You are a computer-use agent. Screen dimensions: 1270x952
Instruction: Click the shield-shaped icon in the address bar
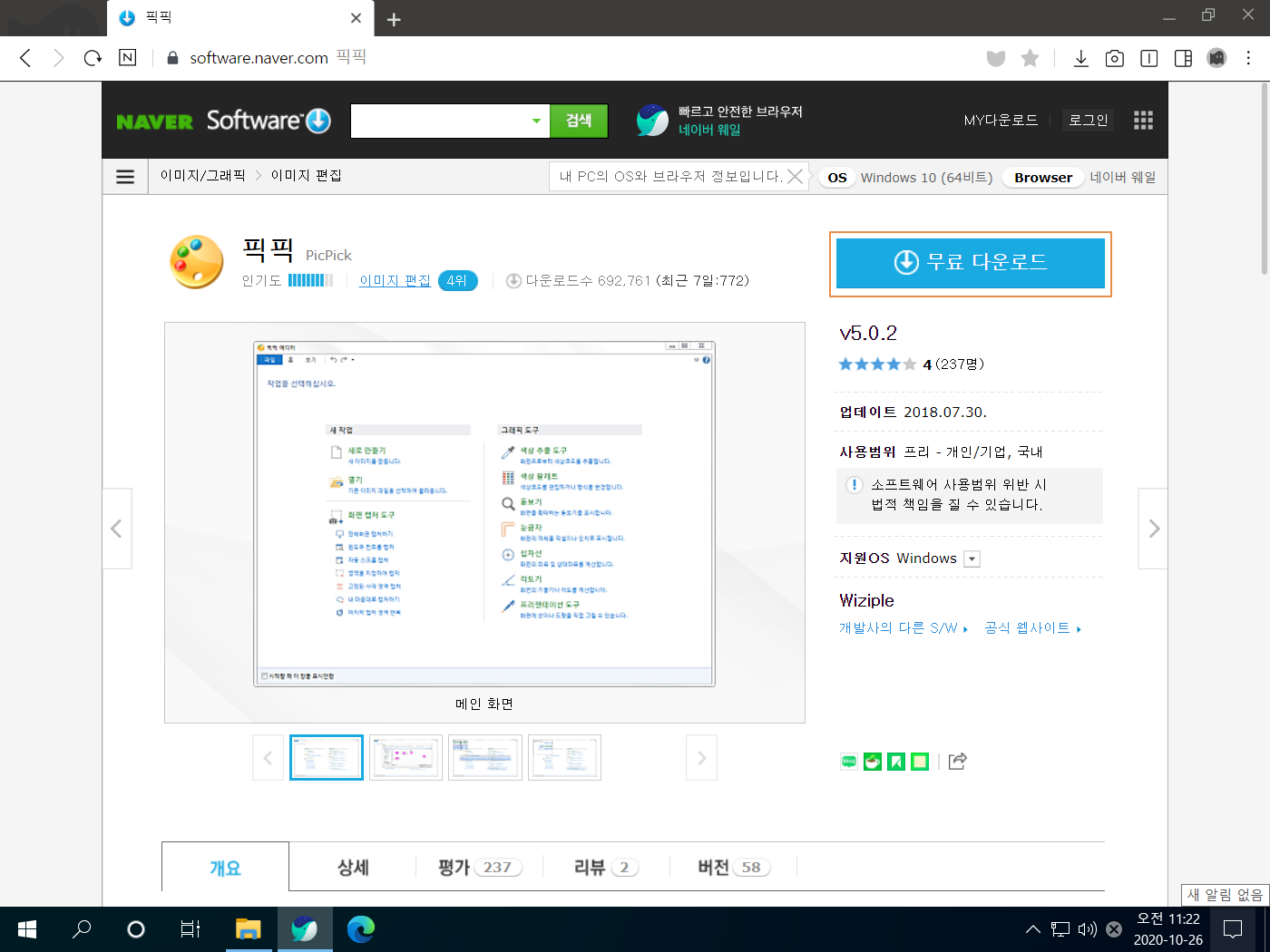[x=996, y=58]
